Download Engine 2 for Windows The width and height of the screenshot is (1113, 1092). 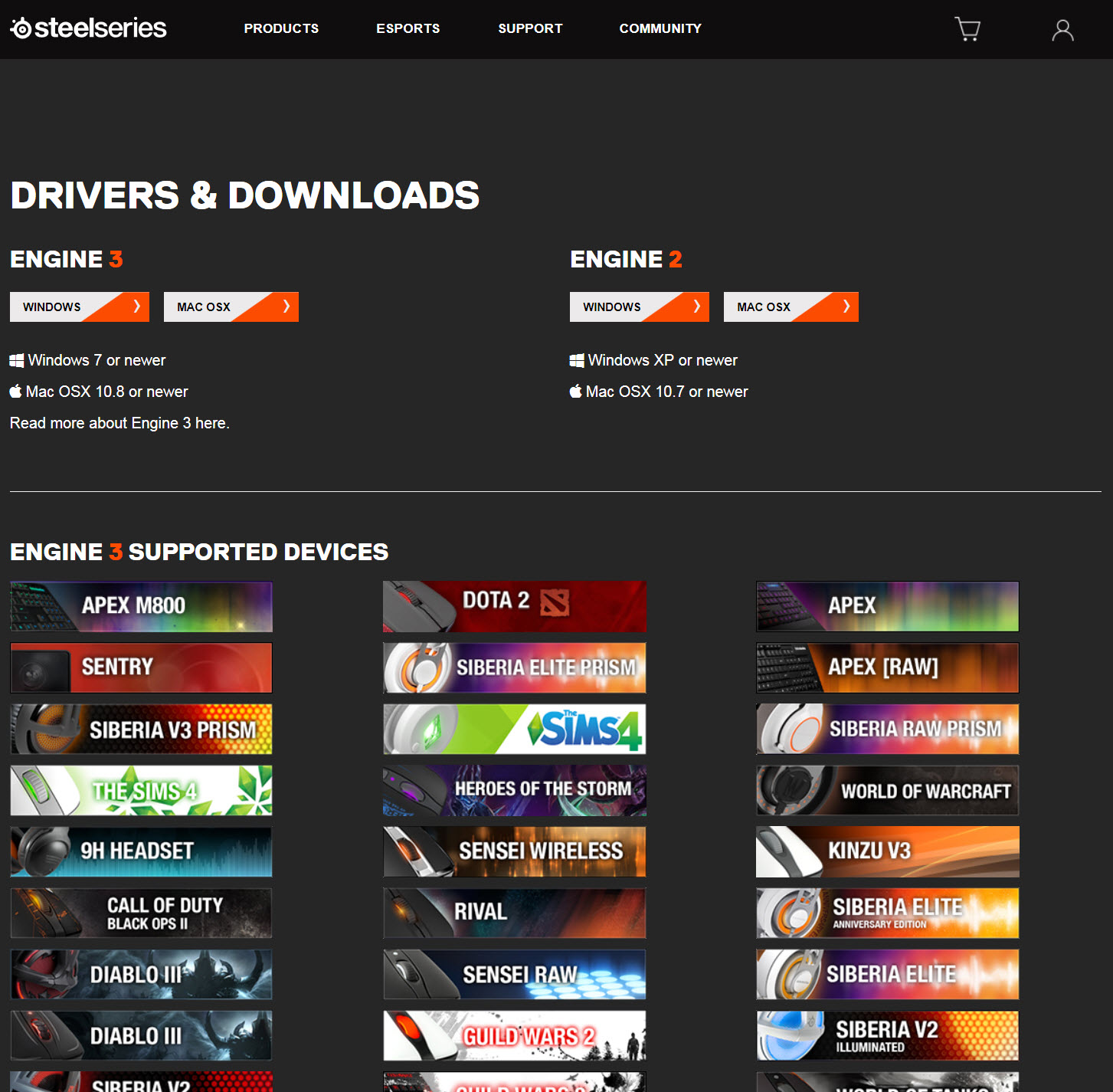pos(640,307)
